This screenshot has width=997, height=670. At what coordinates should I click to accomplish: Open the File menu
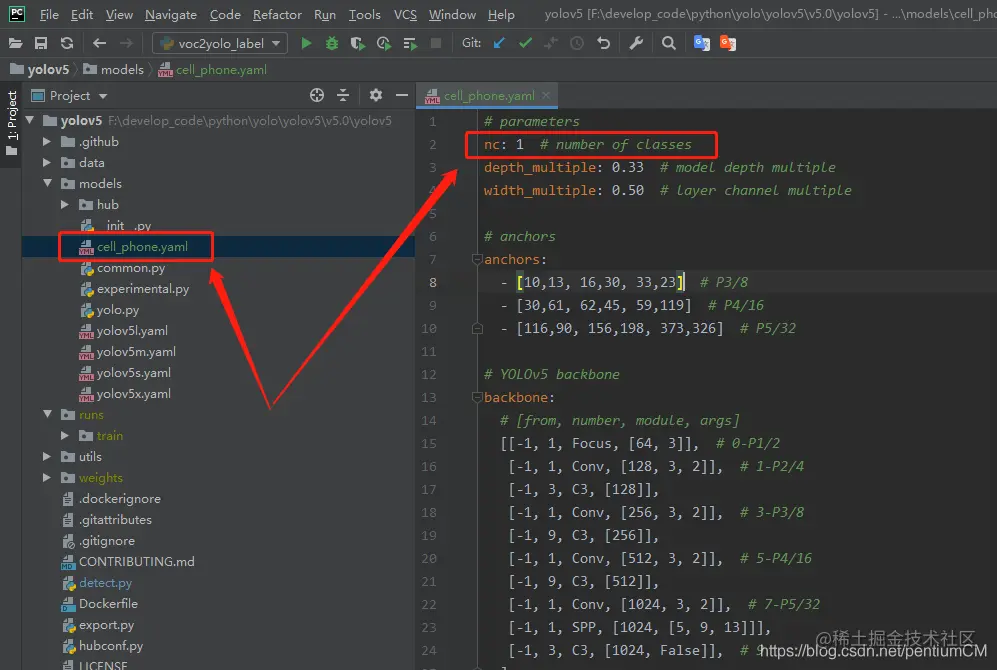click(49, 15)
